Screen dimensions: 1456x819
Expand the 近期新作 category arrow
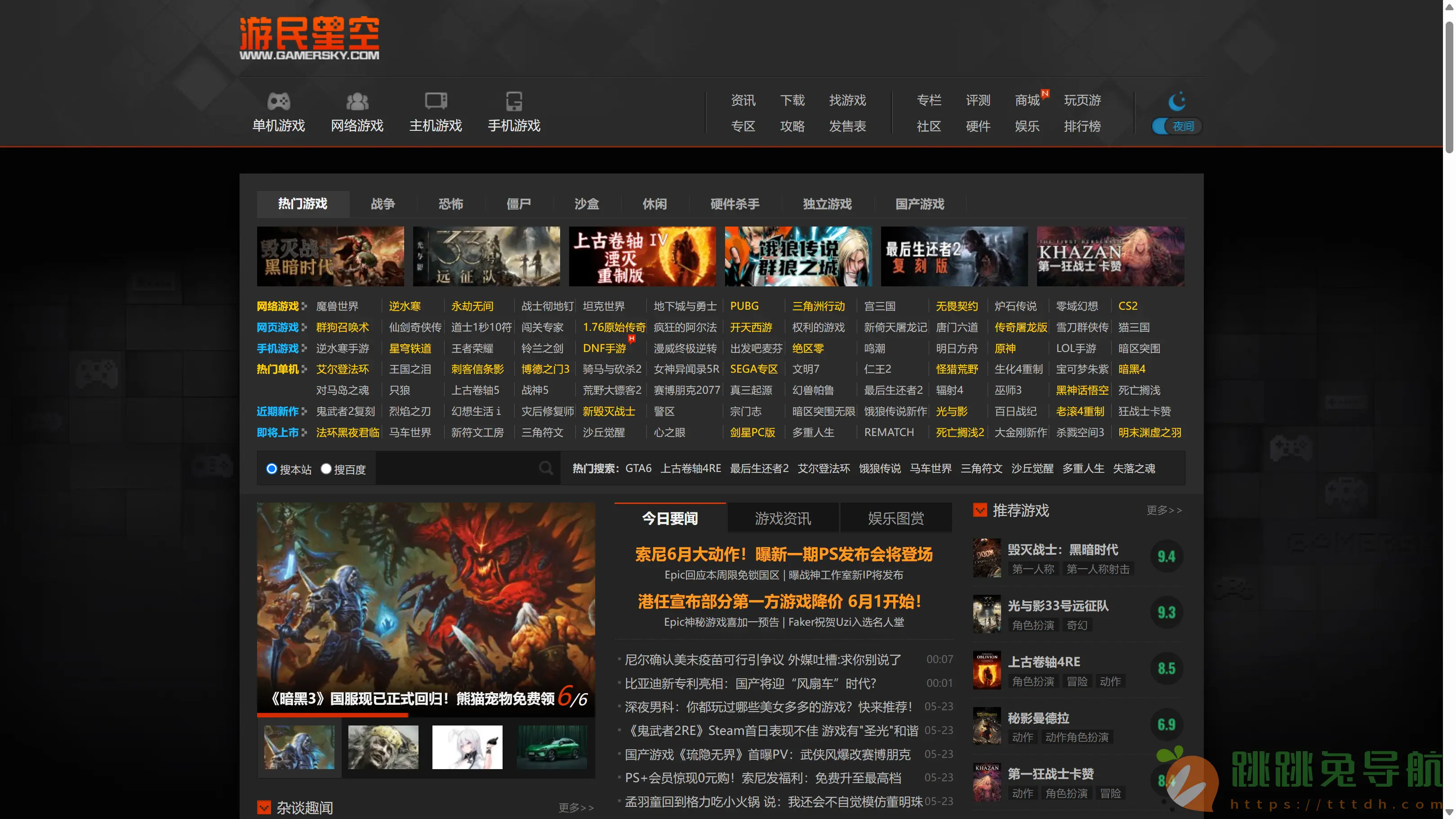304,411
